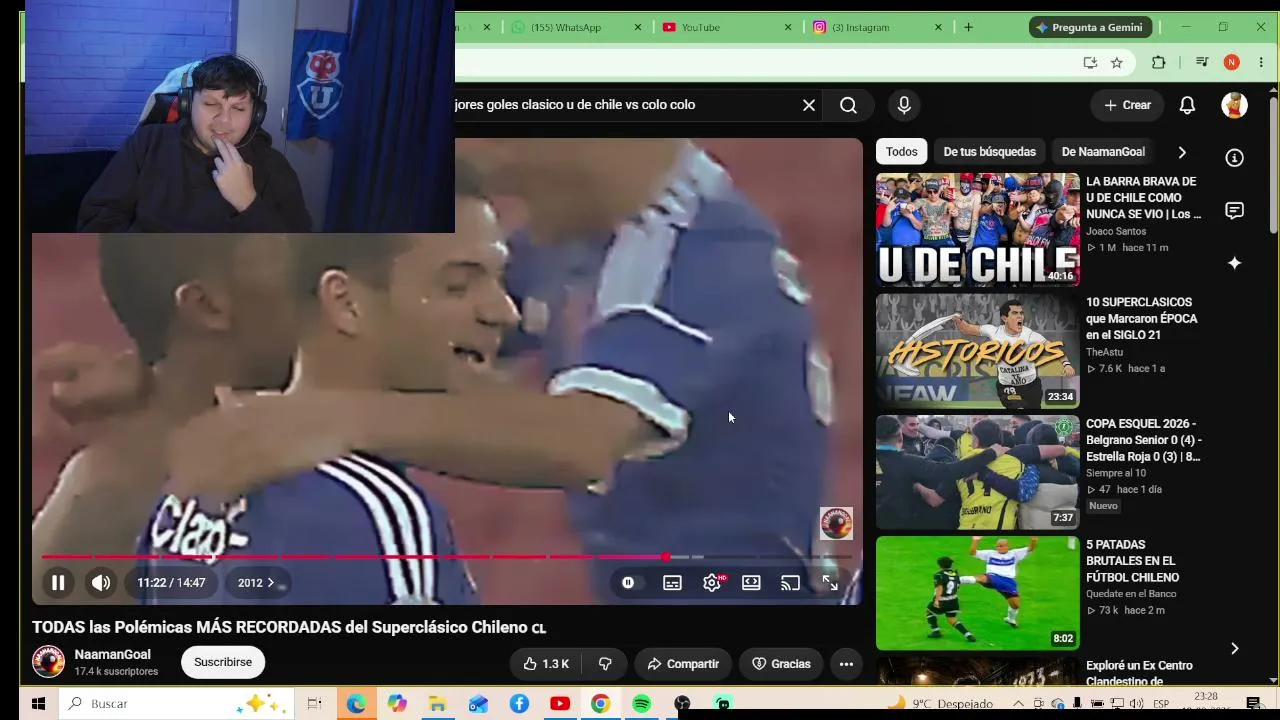Open the 2012 chapter selector
Image resolution: width=1280 pixels, height=720 pixels.
click(256, 583)
